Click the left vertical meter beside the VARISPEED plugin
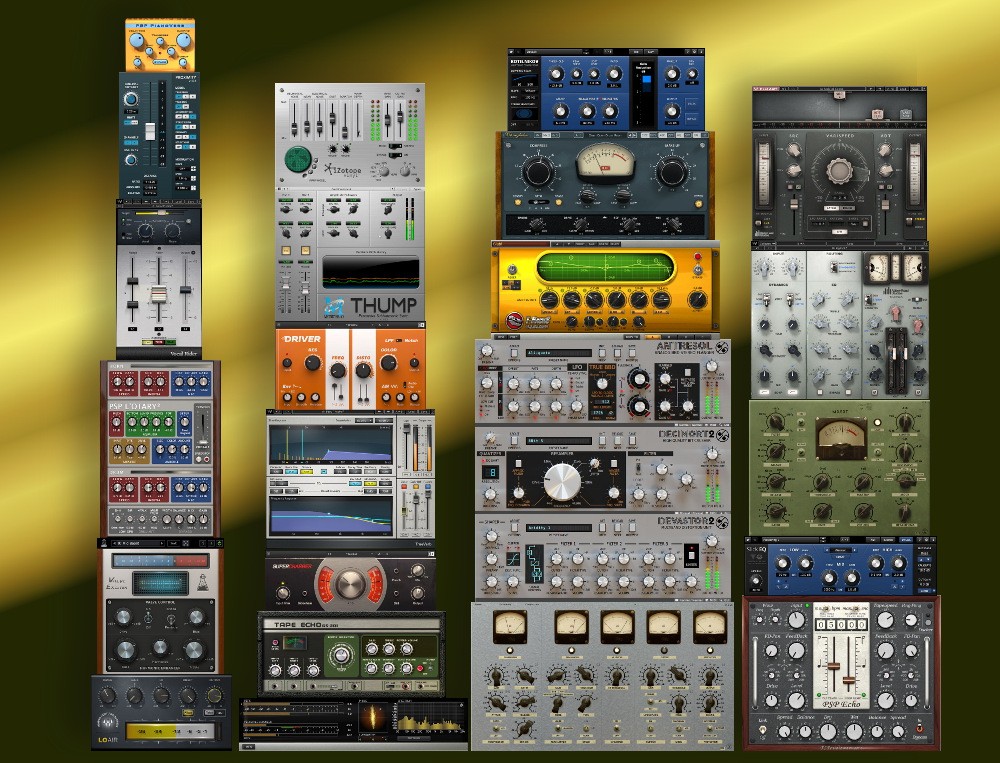Image resolution: width=1000 pixels, height=763 pixels. [764, 174]
